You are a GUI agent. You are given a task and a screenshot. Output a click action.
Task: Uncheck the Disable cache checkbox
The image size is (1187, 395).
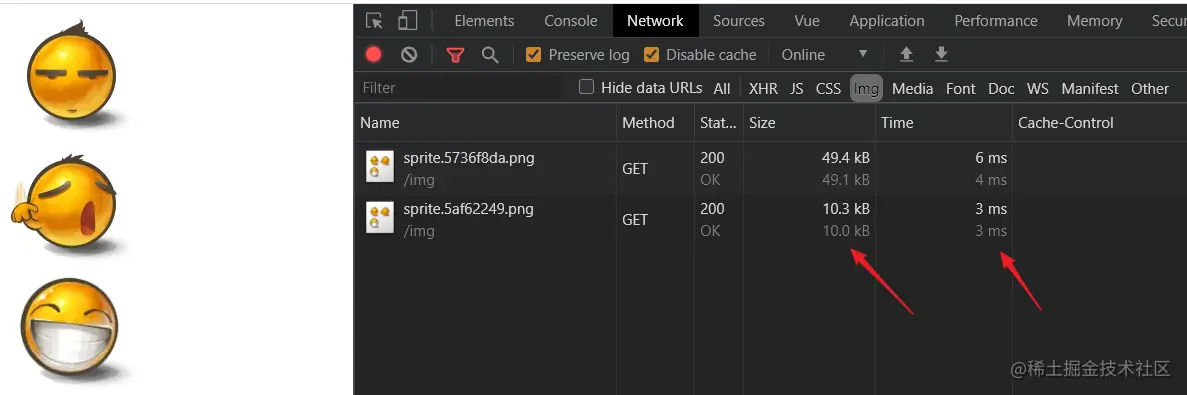coord(651,54)
